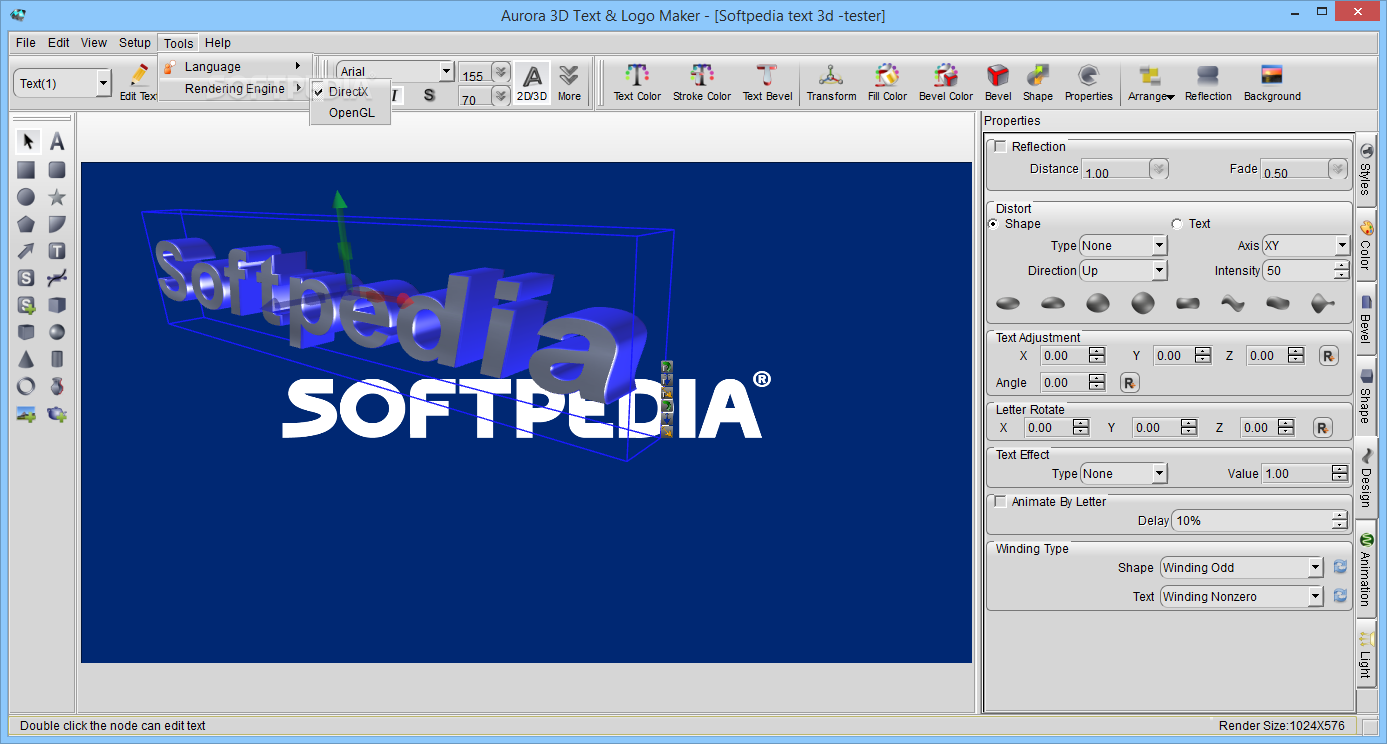Open the File menu

click(26, 43)
